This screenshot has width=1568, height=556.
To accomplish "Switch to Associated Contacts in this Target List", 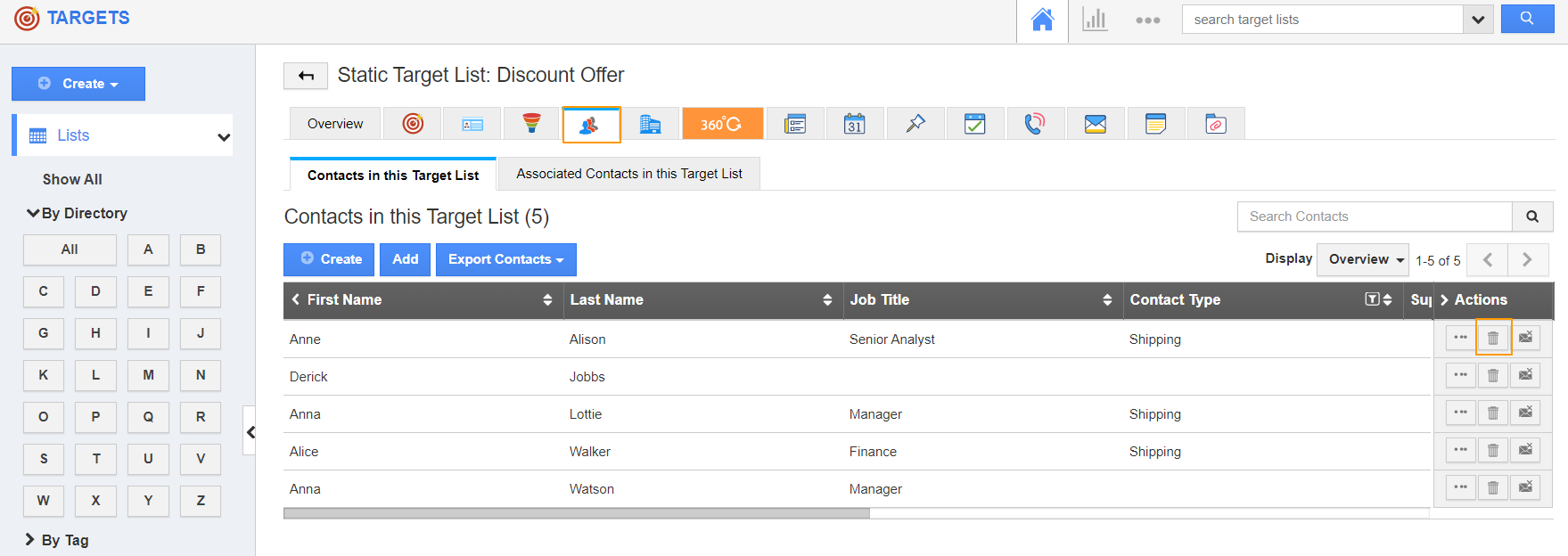I will pos(628,174).
